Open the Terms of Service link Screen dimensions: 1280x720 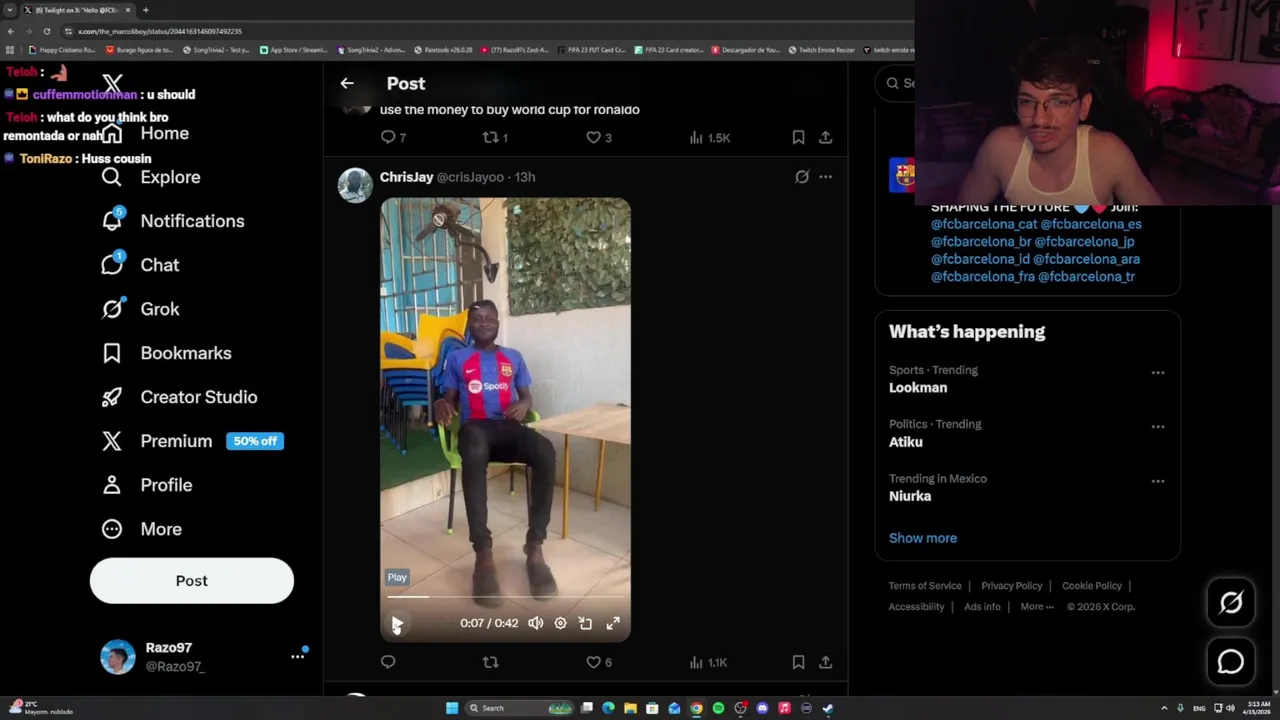[x=925, y=586]
